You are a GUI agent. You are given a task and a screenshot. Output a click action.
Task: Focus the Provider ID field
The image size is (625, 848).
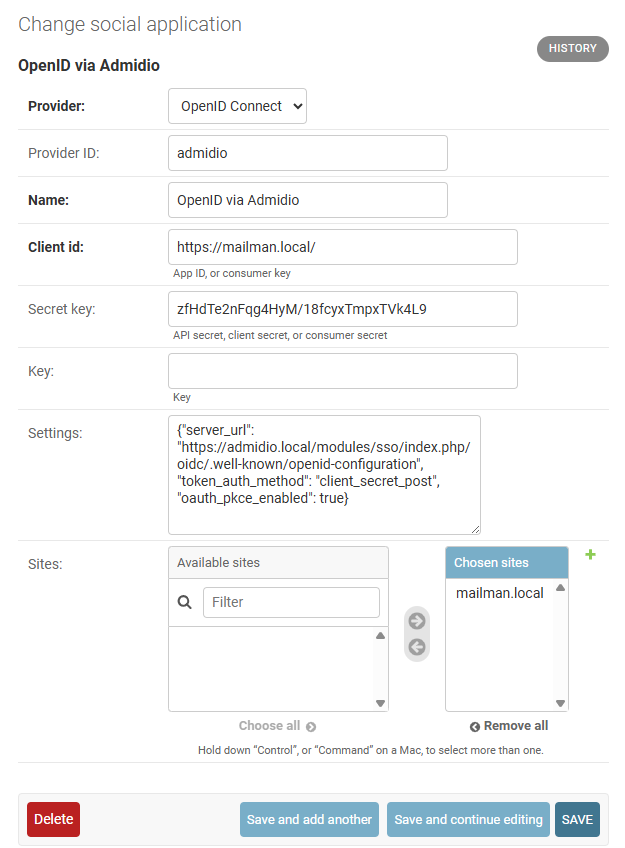307,153
